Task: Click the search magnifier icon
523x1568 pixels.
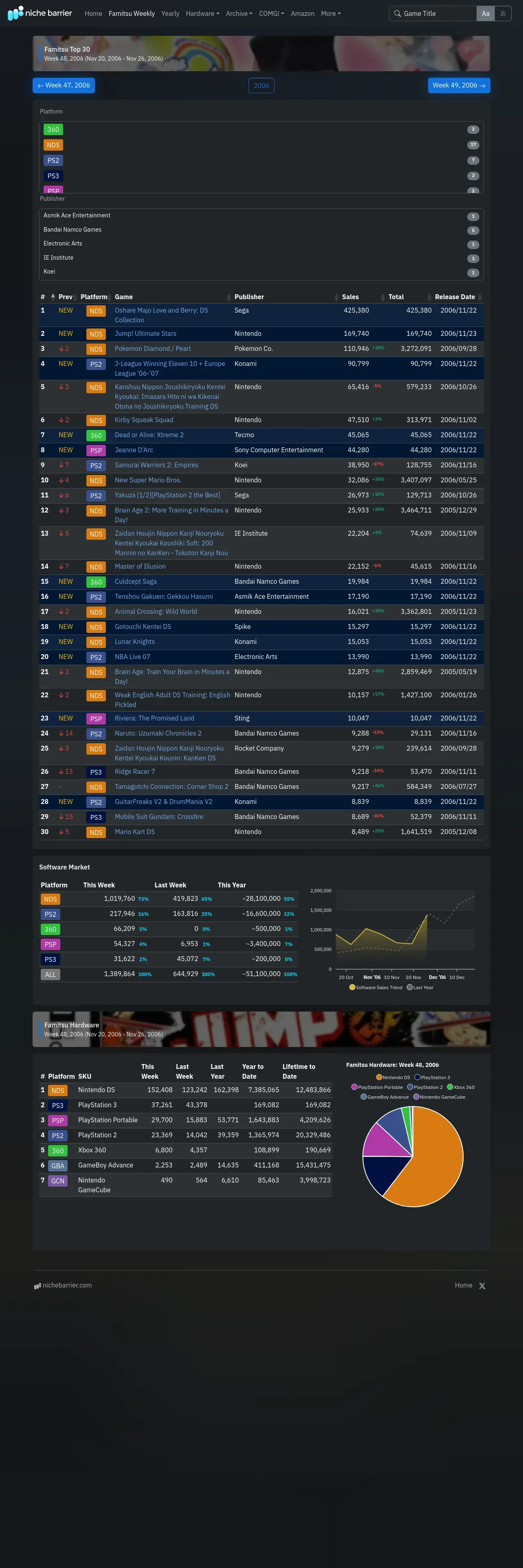Action: 397,13
